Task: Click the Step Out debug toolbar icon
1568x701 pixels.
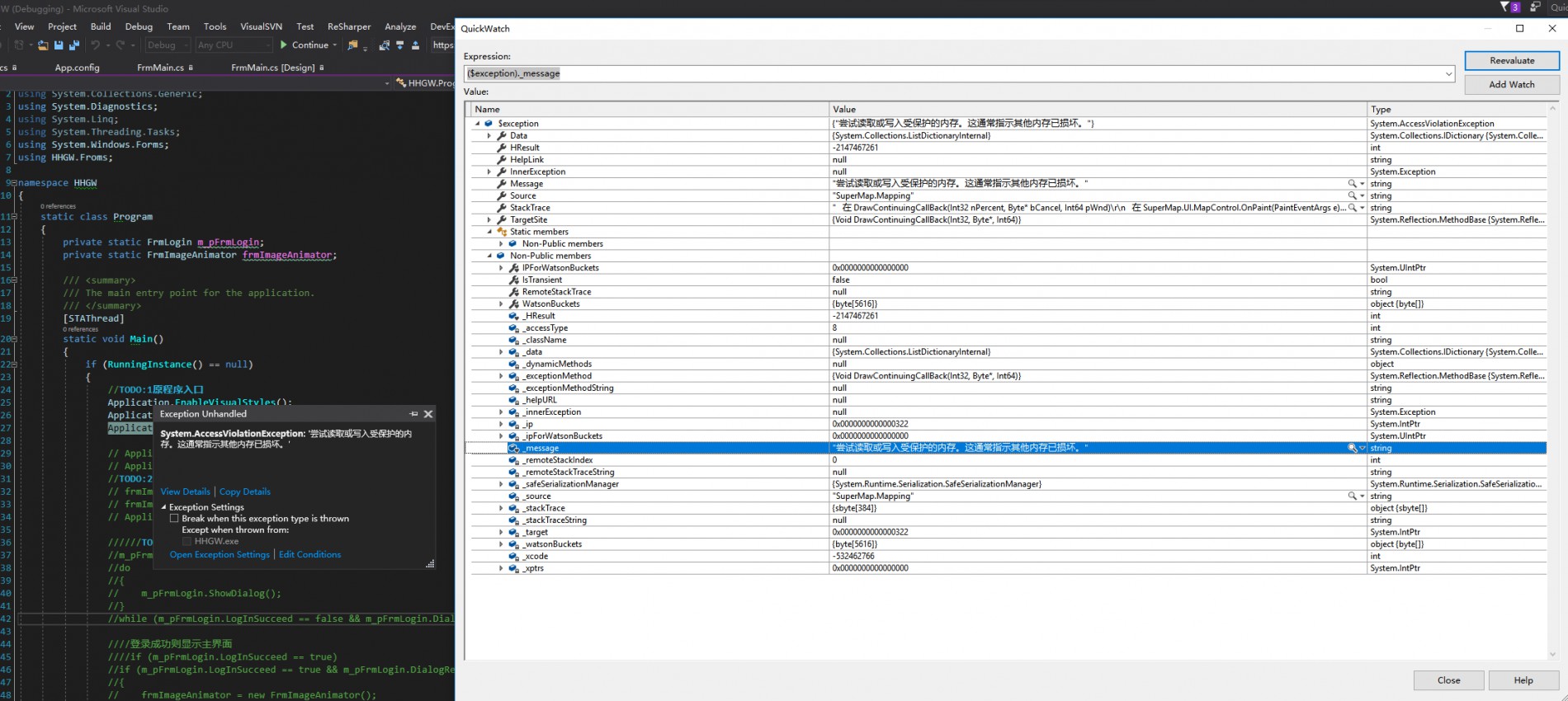Action: 415,45
